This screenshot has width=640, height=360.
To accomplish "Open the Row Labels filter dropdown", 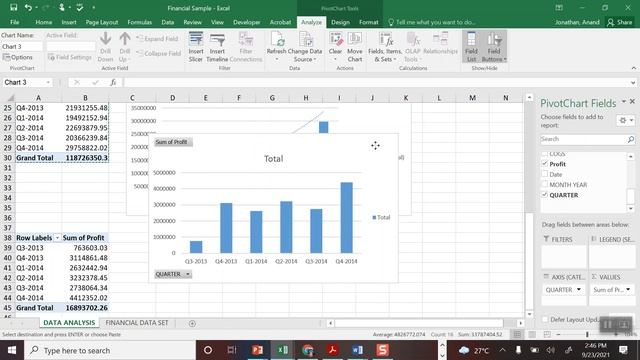I will point(57,238).
